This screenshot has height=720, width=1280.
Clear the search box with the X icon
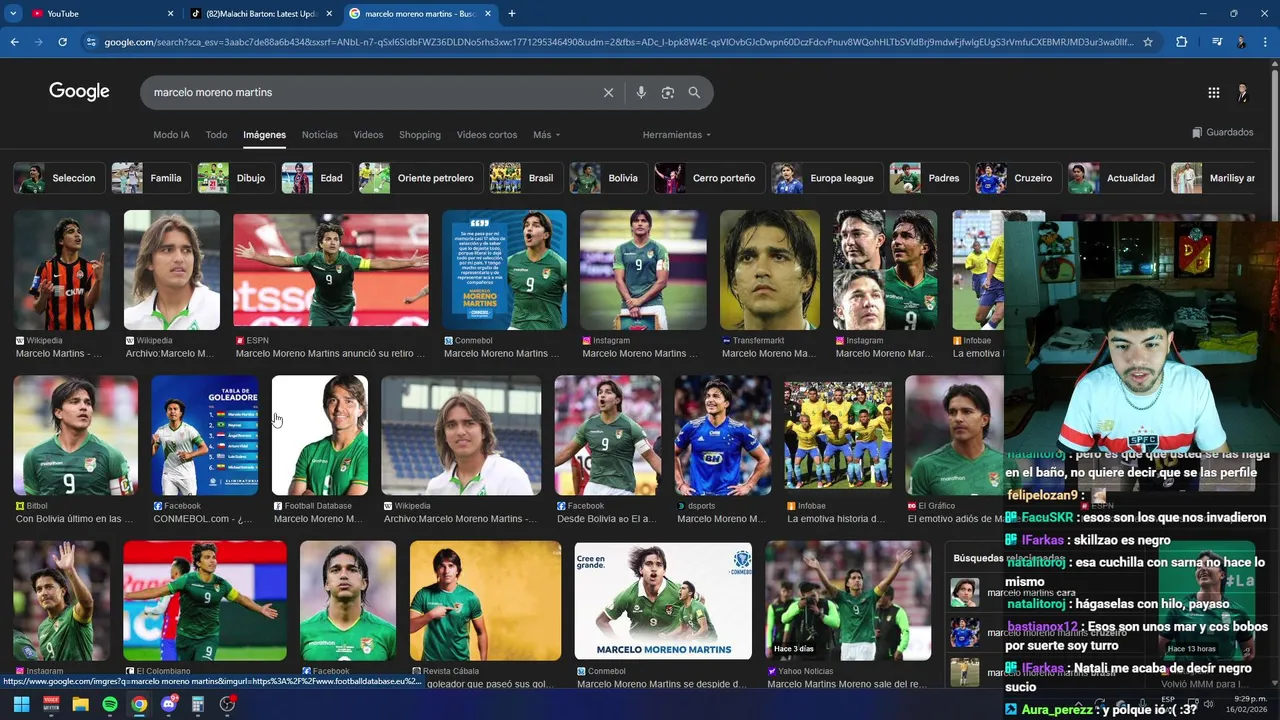pyautogui.click(x=608, y=92)
